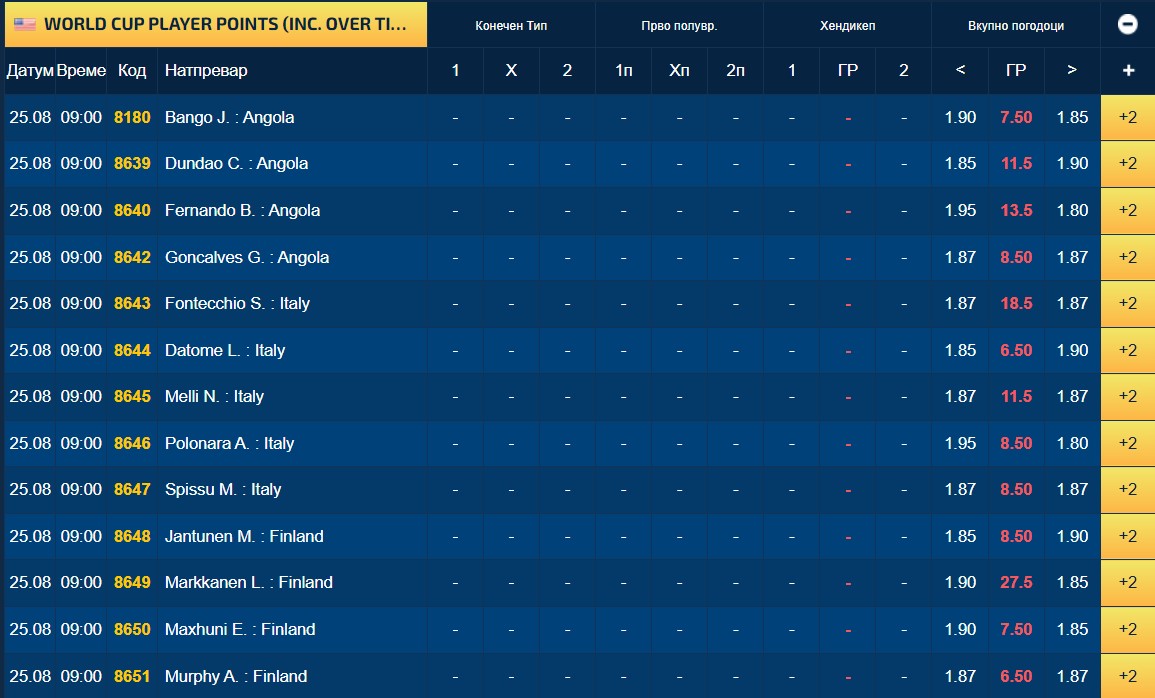1155x698 pixels.
Task: Select over 1.90 odds for Dundao C.
Action: click(1072, 163)
